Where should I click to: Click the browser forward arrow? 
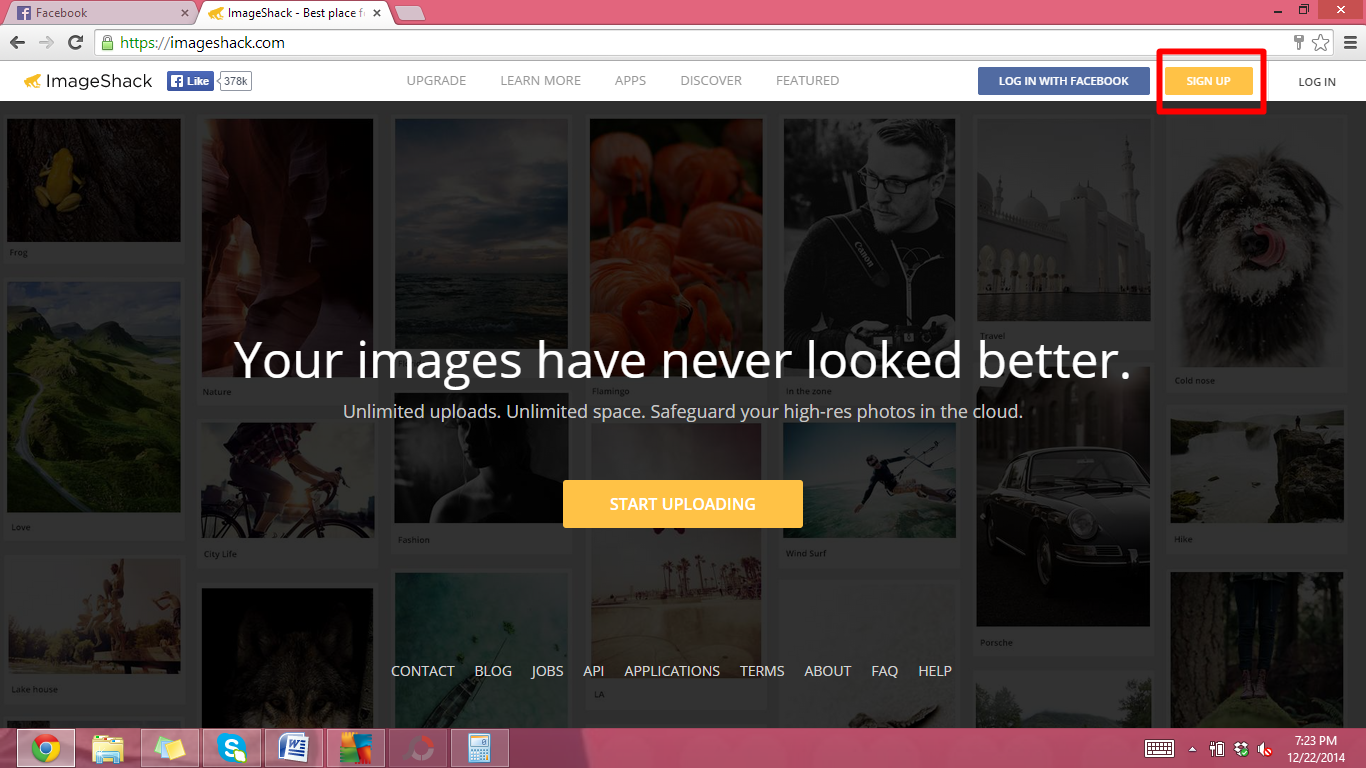pyautogui.click(x=46, y=42)
